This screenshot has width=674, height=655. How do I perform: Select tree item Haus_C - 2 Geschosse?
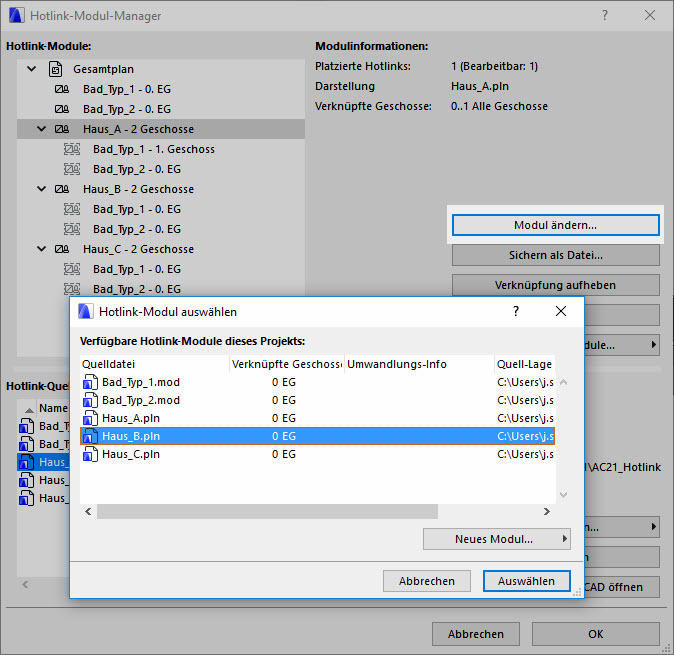(x=138, y=249)
